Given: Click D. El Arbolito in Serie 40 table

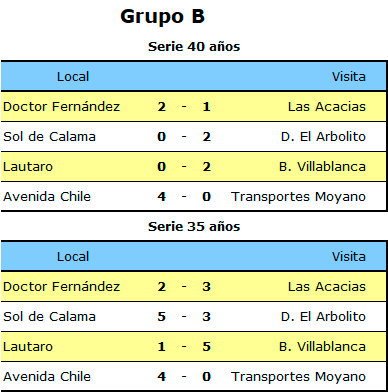Looking at the screenshot, I should click(323, 137).
